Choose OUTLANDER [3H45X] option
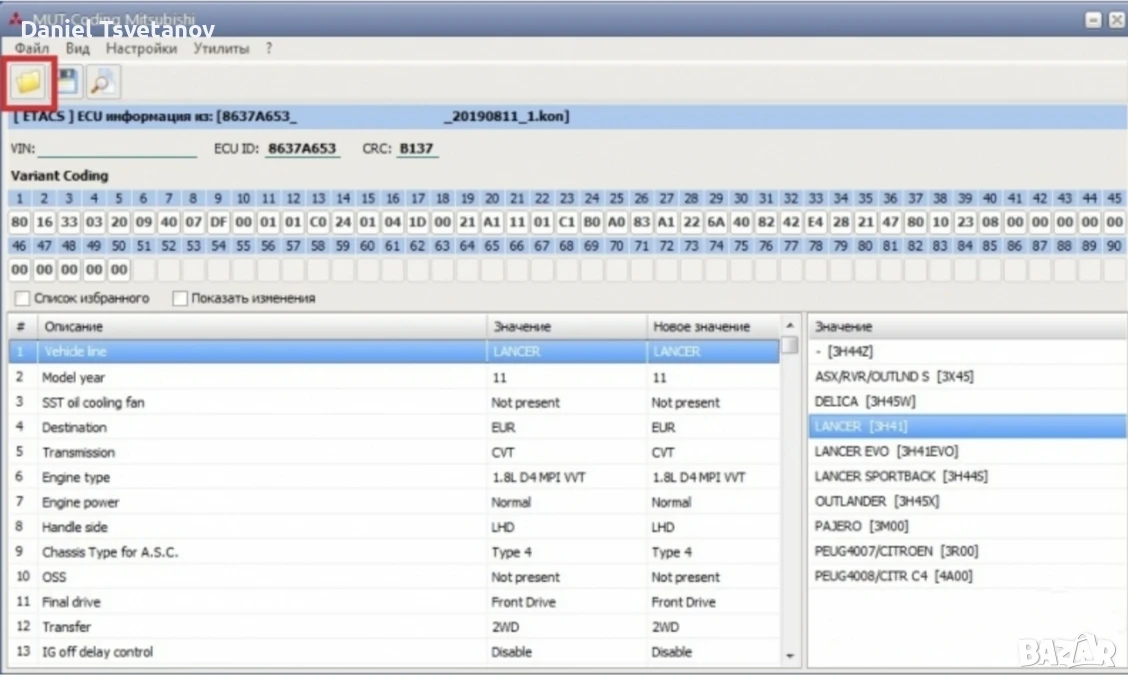The height and width of the screenshot is (680, 1128). tap(968, 501)
